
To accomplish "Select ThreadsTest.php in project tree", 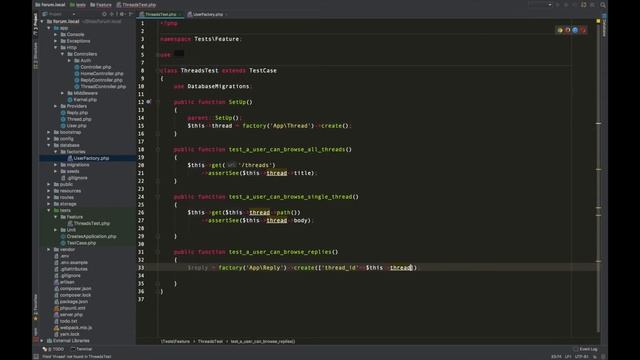I will coord(91,223).
